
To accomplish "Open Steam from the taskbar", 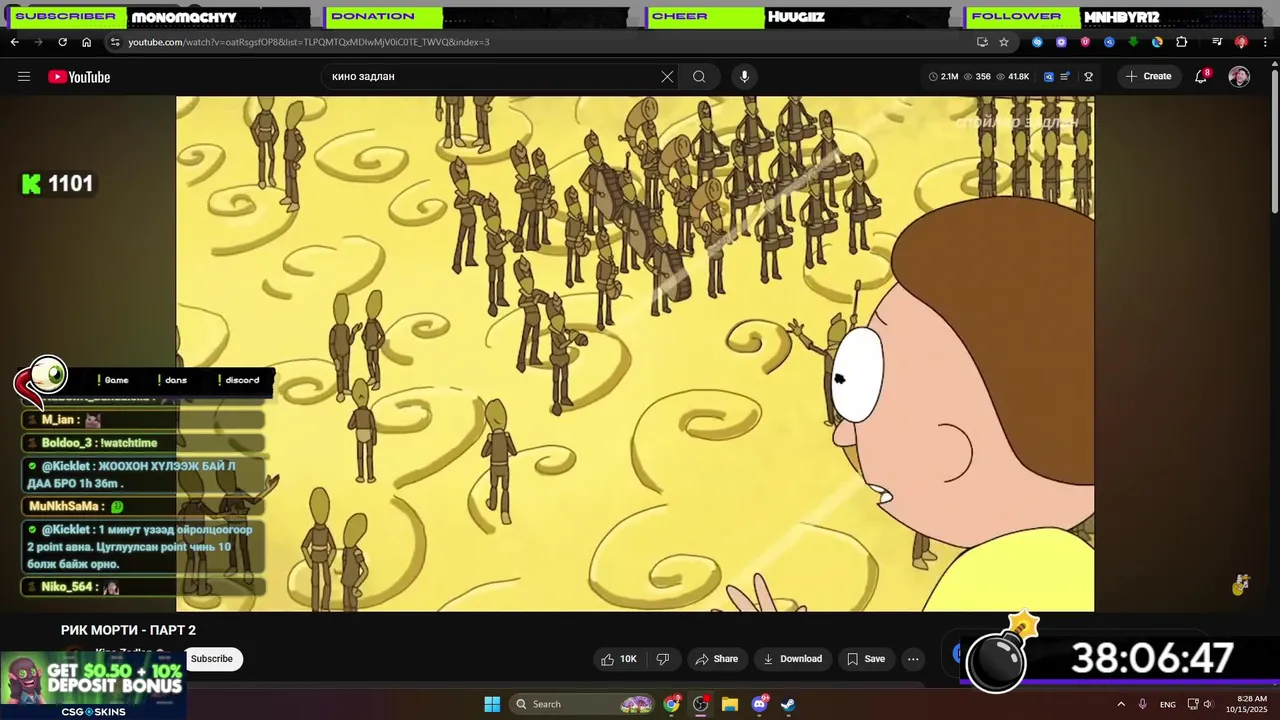I will click(x=788, y=704).
